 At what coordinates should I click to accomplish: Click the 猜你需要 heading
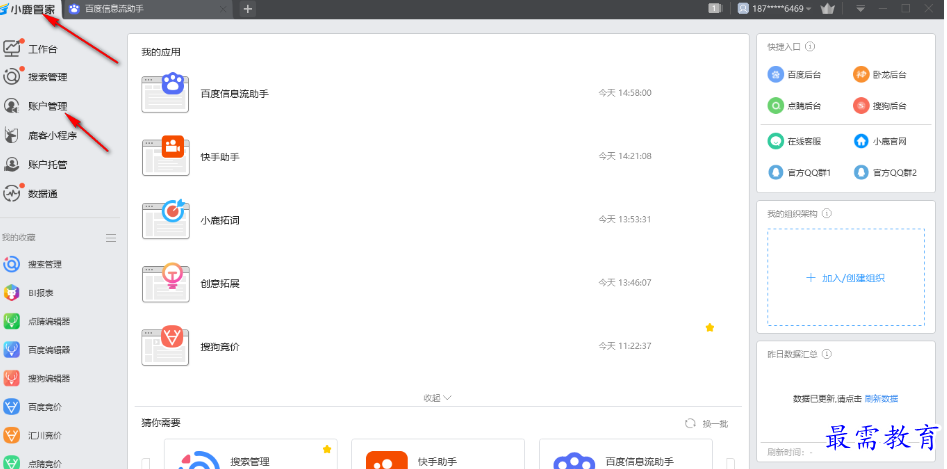click(x=161, y=423)
